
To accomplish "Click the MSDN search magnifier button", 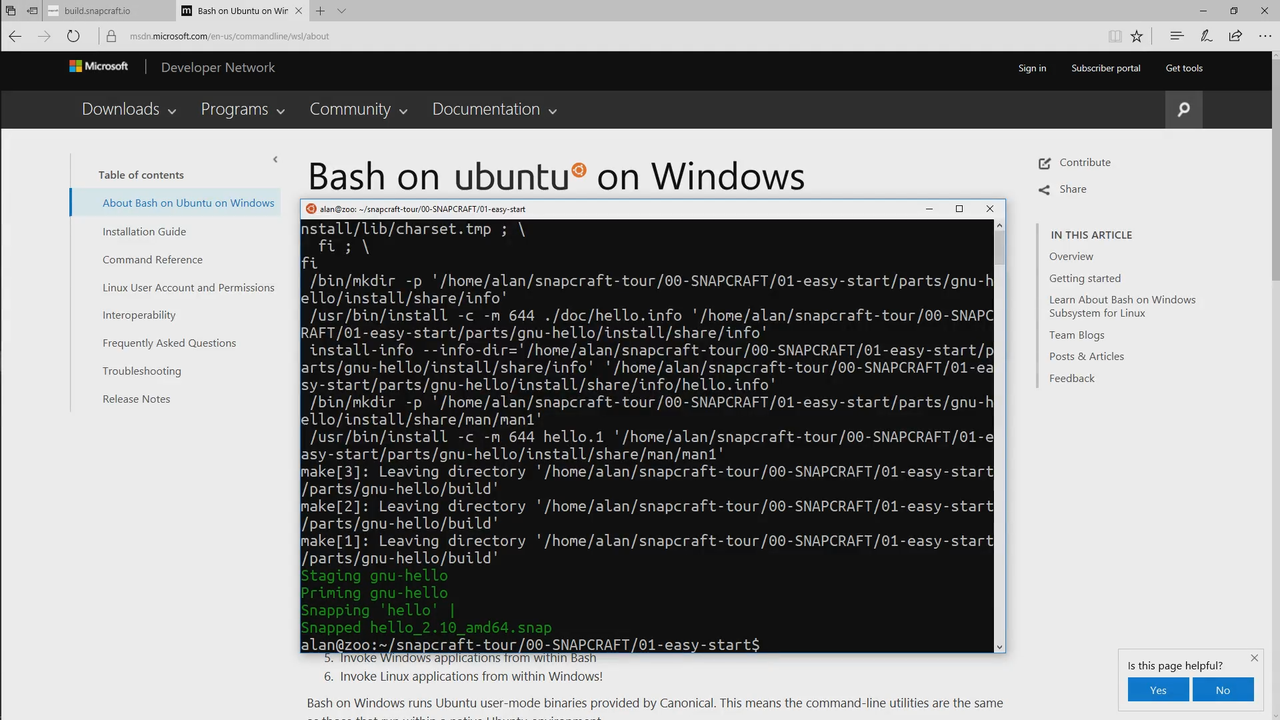I will click(x=1184, y=110).
